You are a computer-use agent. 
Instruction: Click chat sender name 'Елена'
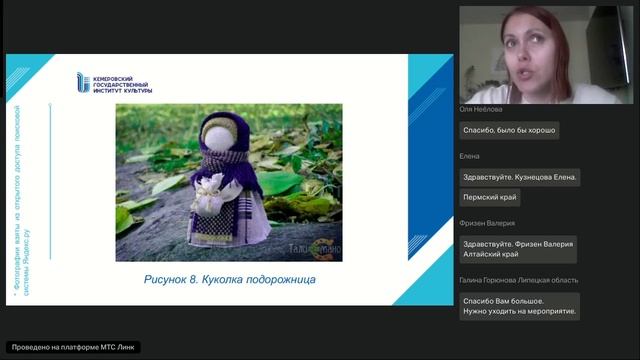pos(469,156)
